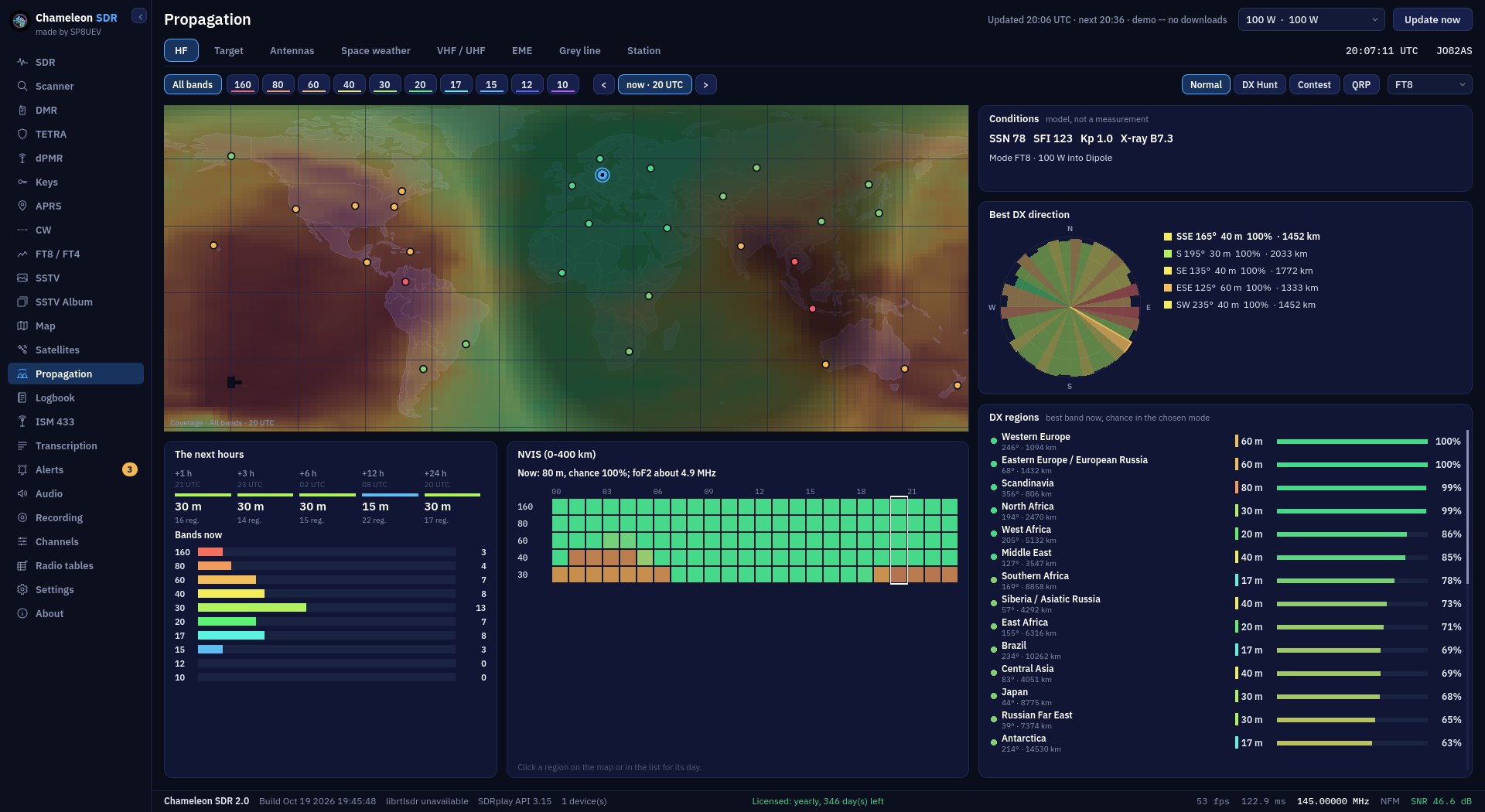
Task: Click the now · 20 UTC button
Action: (654, 84)
